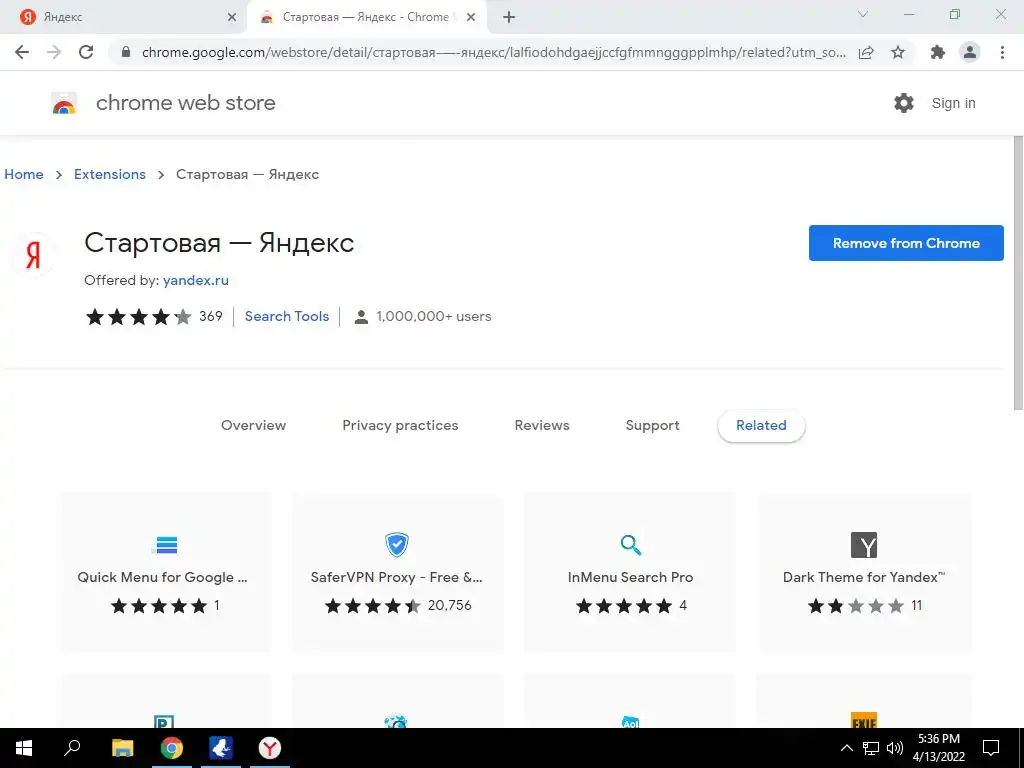Launch Yandex Browser from the taskbar
Image resolution: width=1024 pixels, height=768 pixels.
tap(270, 748)
